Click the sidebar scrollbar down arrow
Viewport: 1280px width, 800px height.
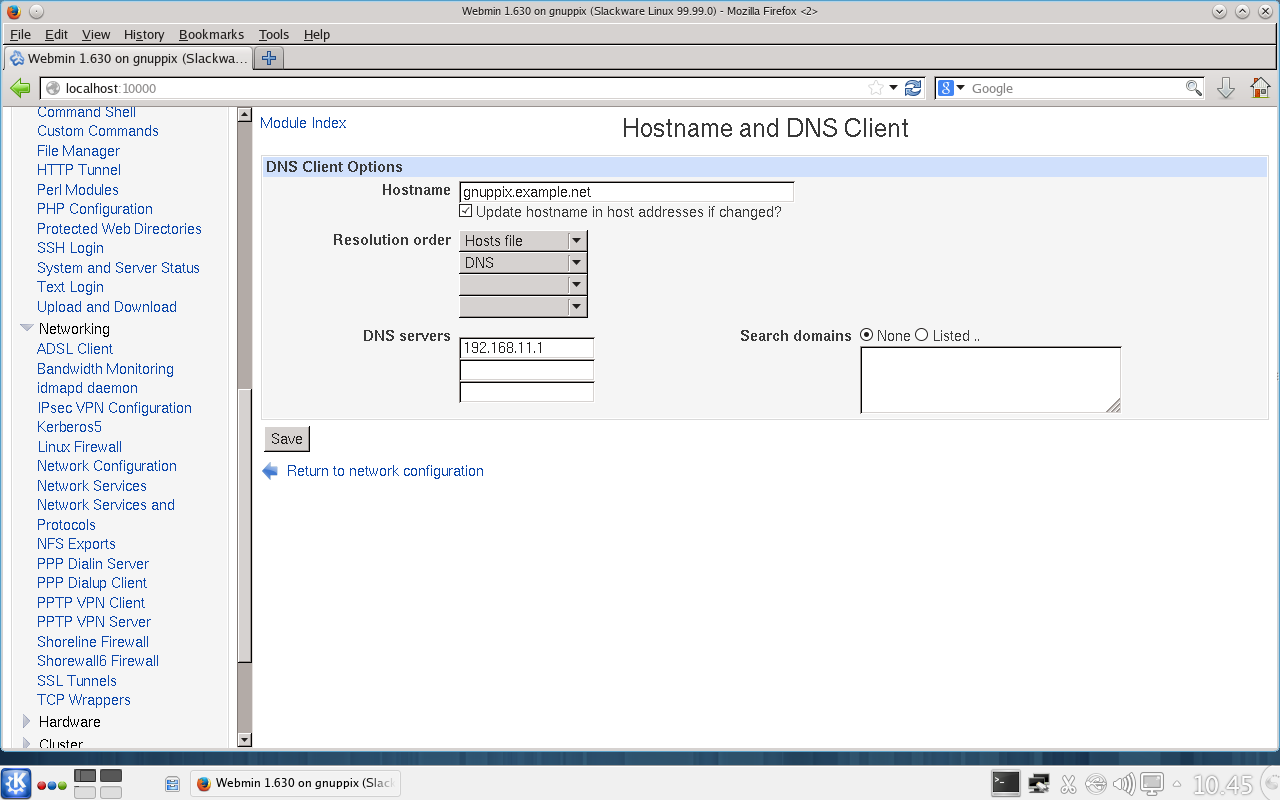[x=245, y=740]
